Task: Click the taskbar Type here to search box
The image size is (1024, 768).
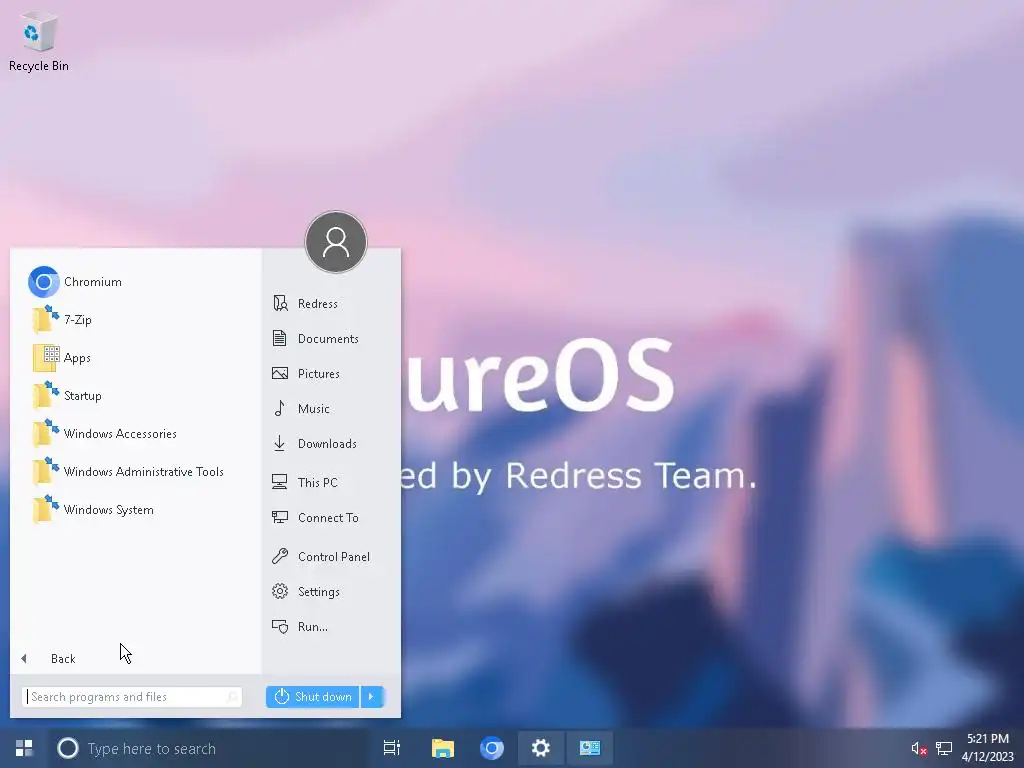Action: [x=208, y=748]
